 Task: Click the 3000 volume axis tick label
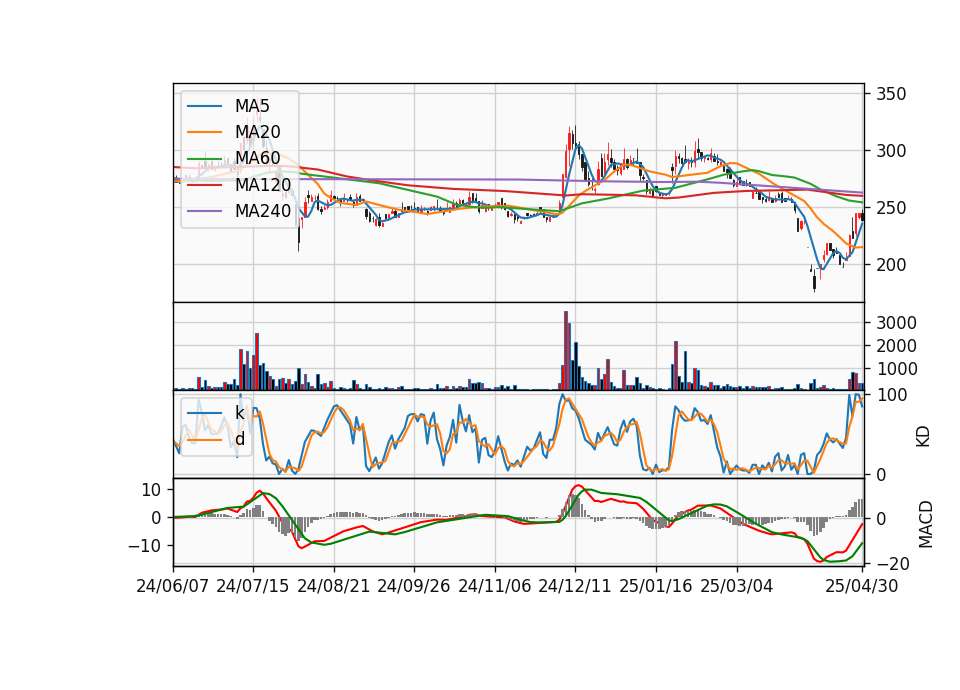point(896,323)
